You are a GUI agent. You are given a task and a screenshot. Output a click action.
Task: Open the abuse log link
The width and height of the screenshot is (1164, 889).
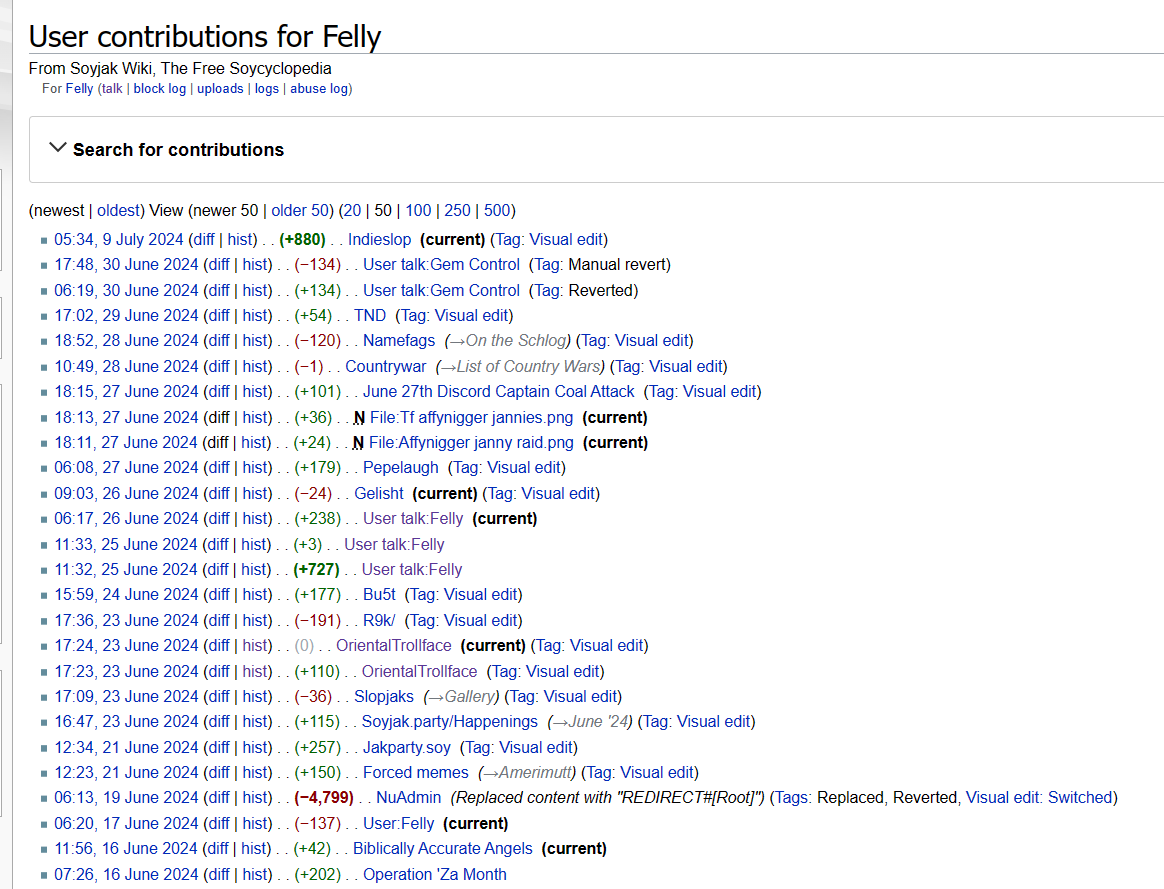point(319,89)
